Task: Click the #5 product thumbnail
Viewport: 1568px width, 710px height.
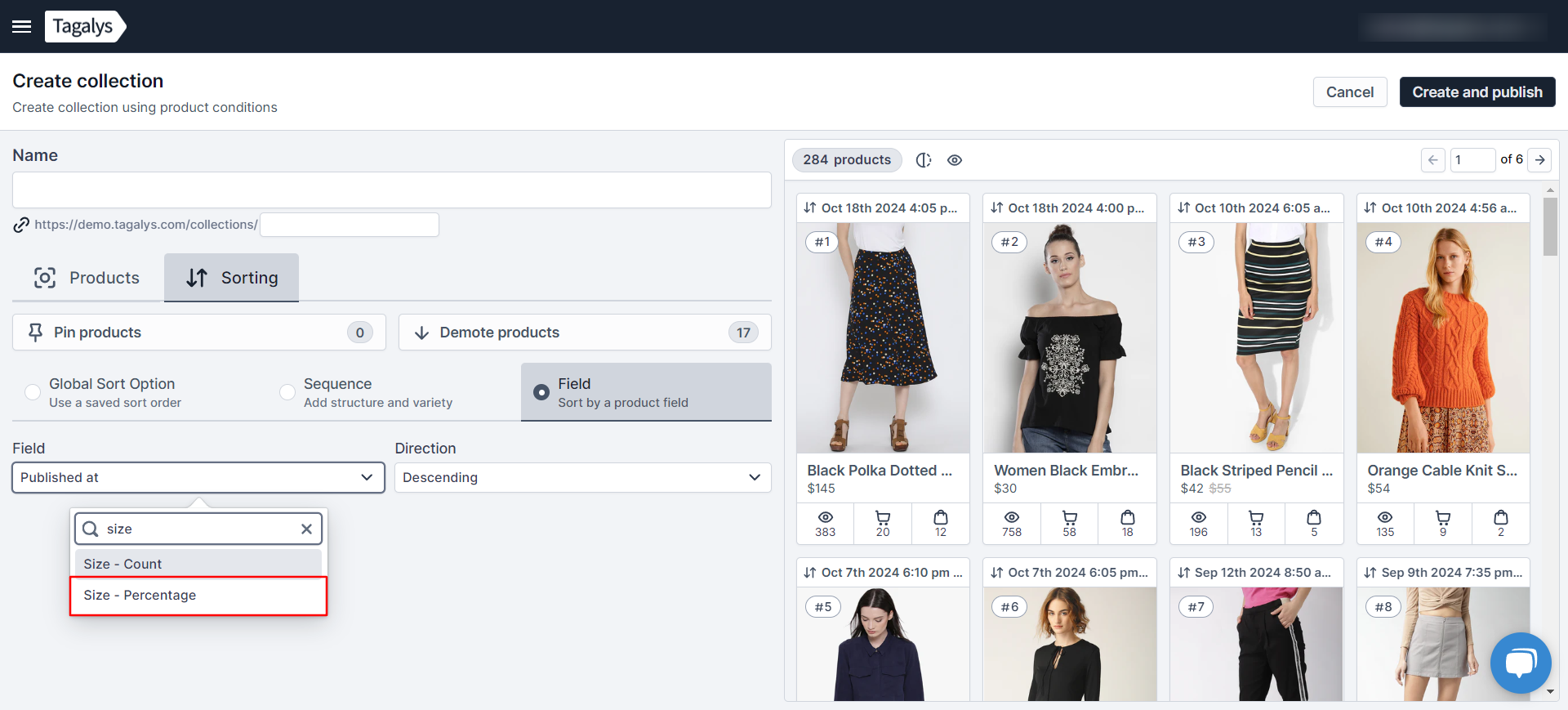Action: click(883, 645)
